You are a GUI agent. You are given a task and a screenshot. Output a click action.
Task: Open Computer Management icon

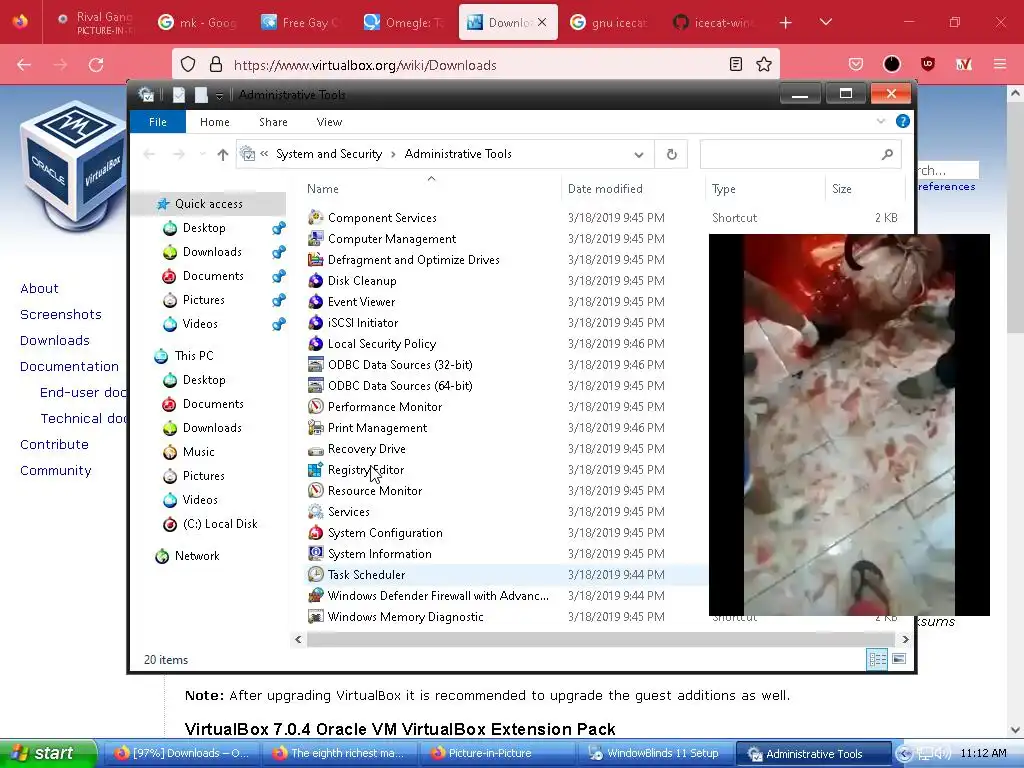[x=315, y=238]
